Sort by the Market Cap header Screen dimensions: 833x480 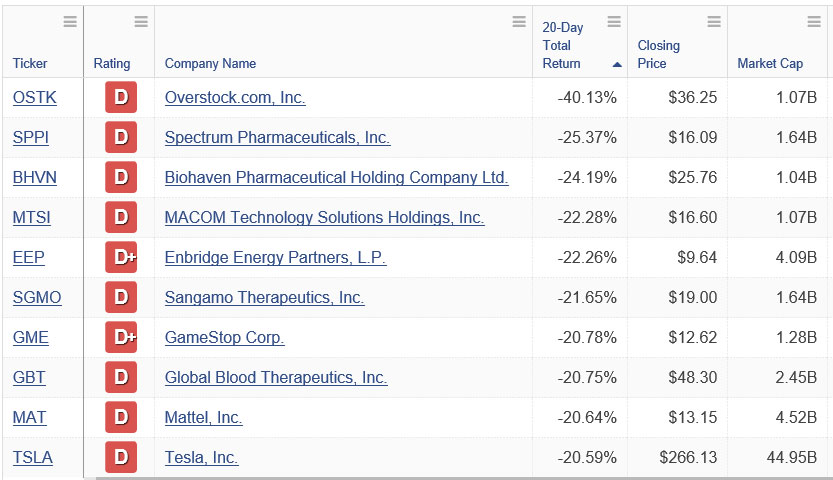click(x=770, y=63)
